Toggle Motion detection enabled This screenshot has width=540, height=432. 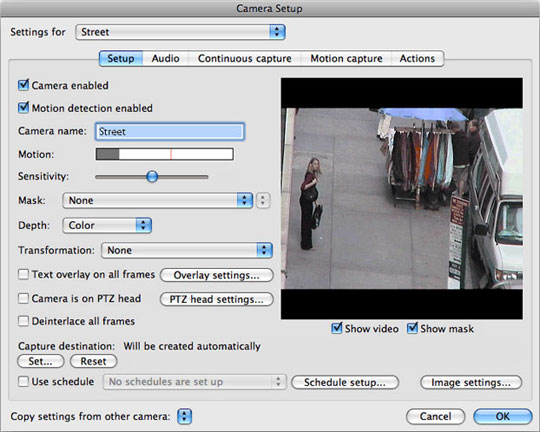coord(23,107)
